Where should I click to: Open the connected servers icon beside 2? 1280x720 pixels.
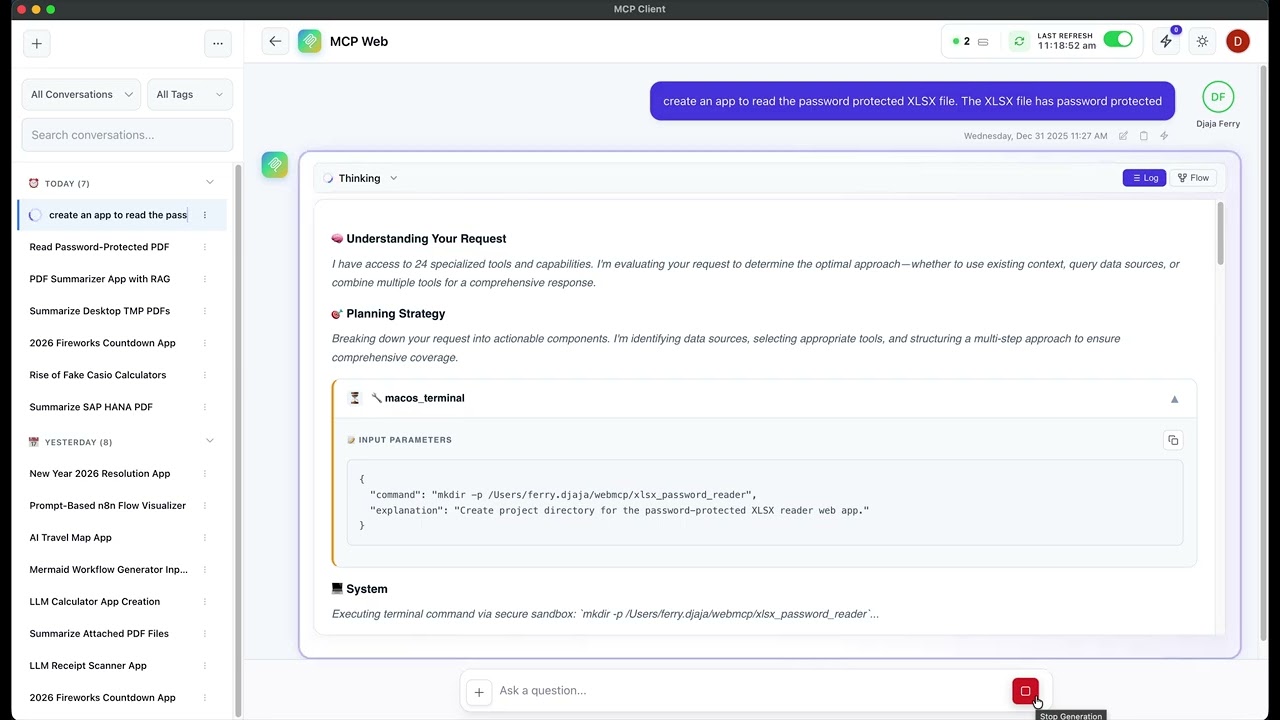click(983, 42)
